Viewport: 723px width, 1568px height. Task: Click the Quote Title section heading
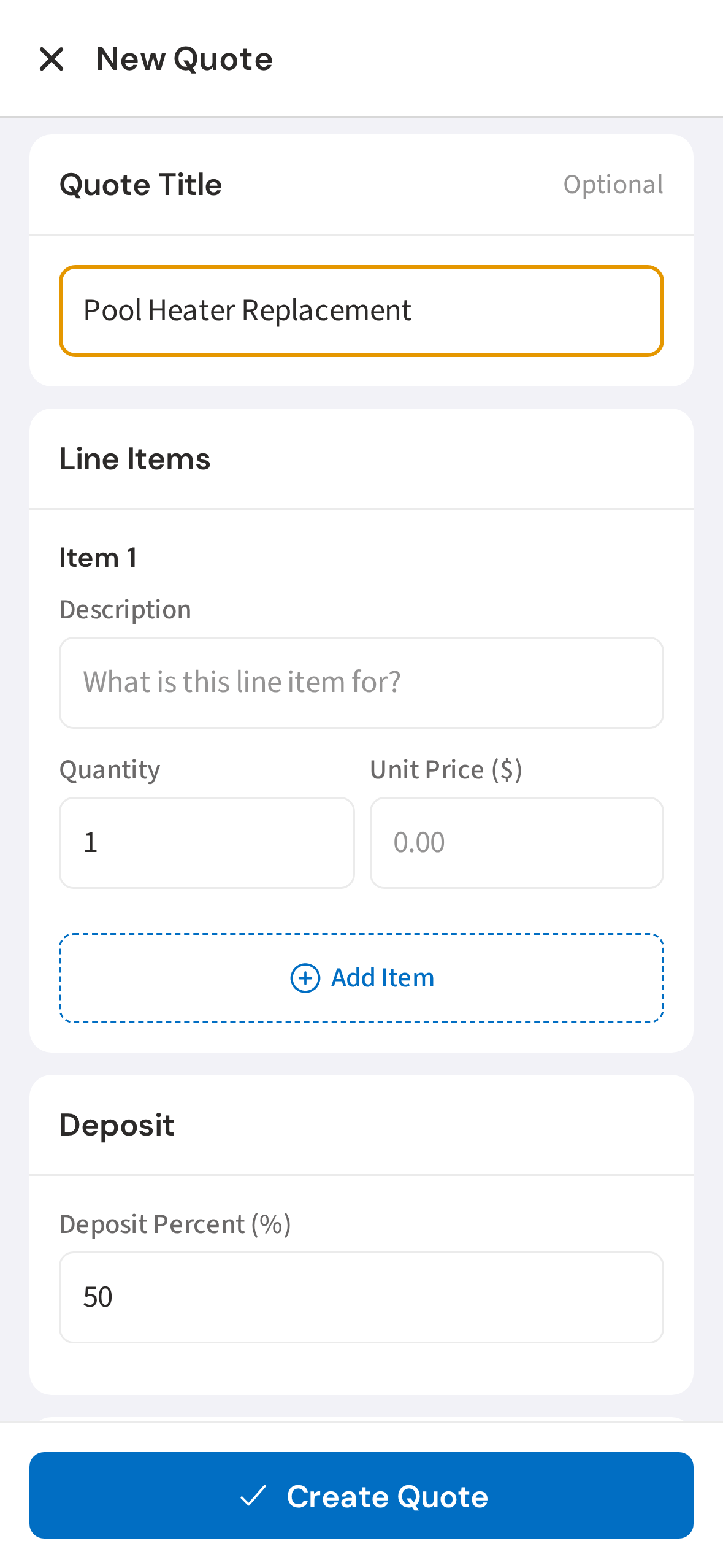140,185
